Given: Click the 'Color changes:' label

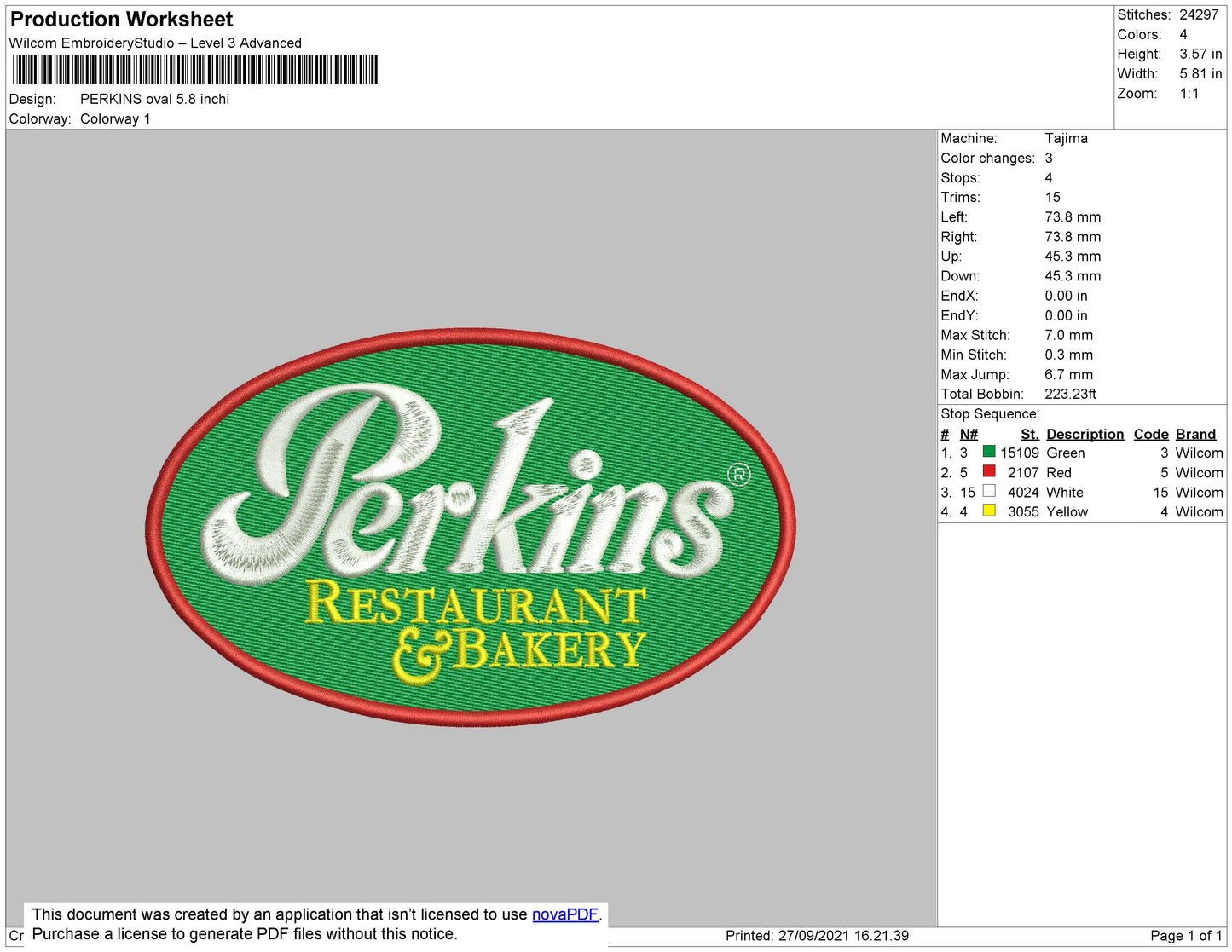Looking at the screenshot, I should (x=987, y=159).
